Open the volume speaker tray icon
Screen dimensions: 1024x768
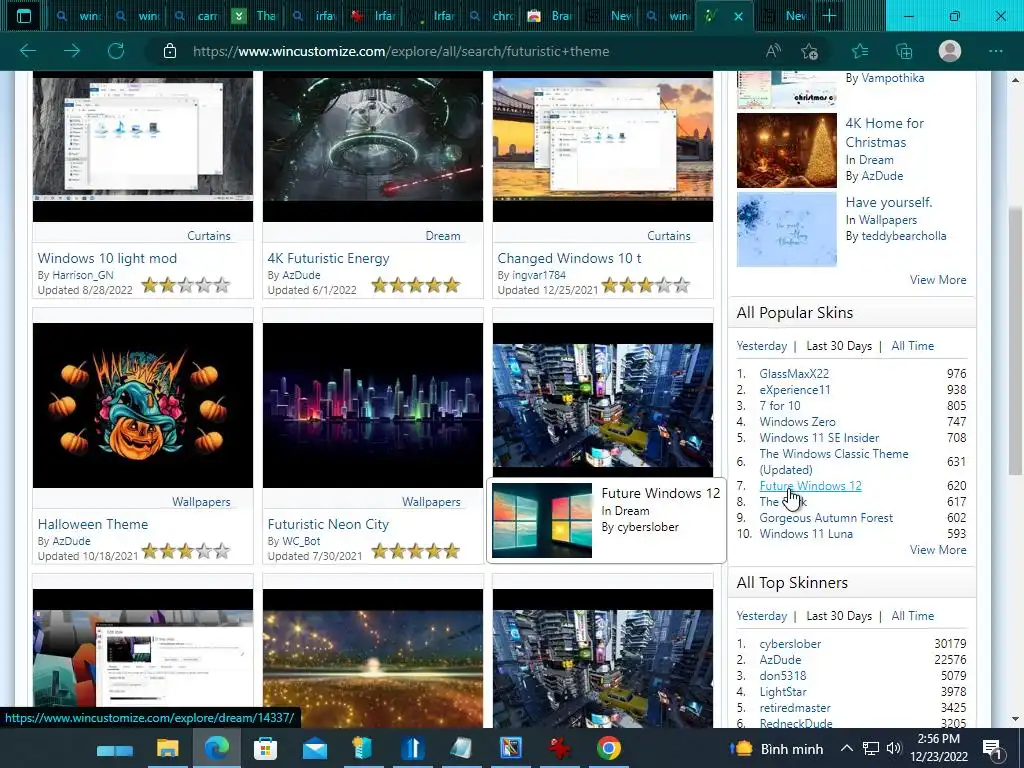[894, 748]
